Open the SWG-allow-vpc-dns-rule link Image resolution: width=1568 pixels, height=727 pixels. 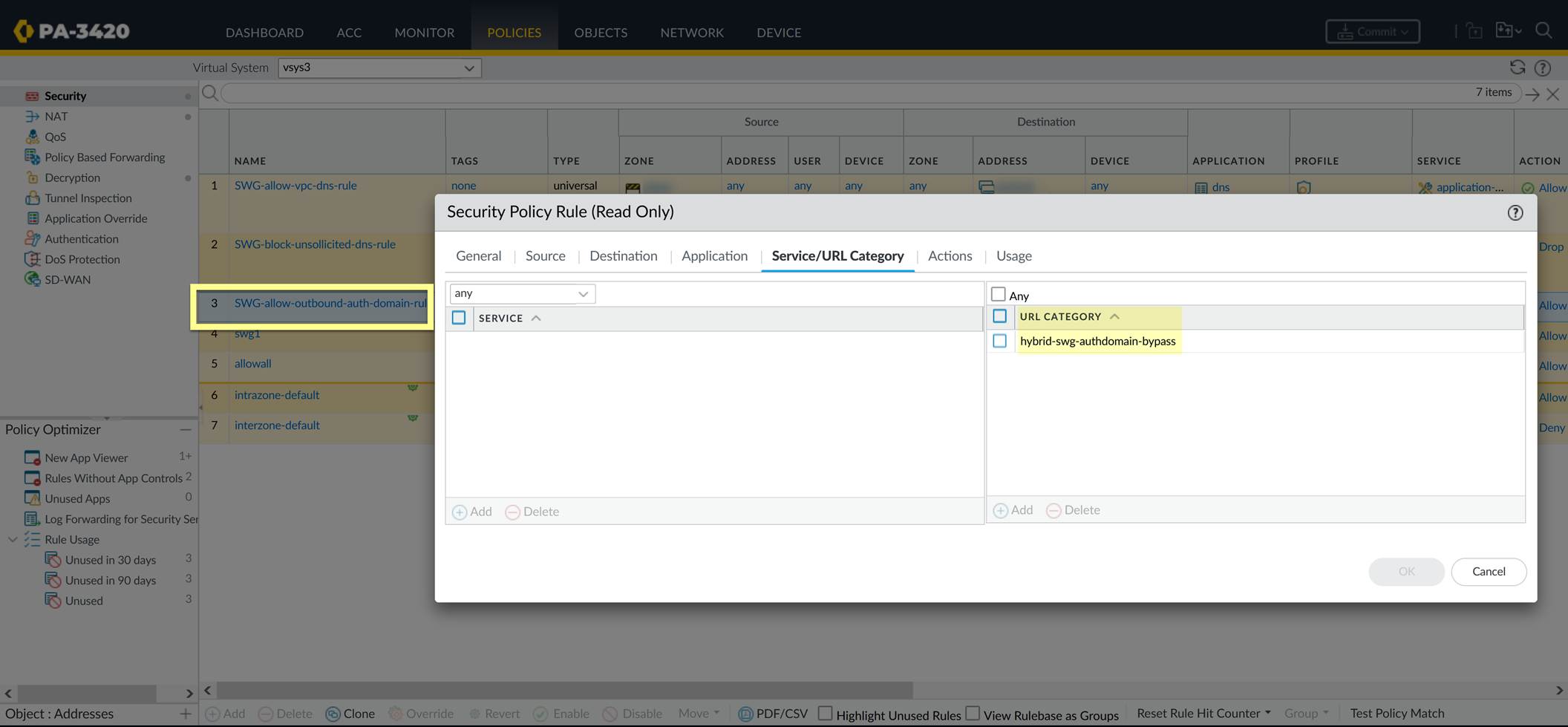pos(295,185)
